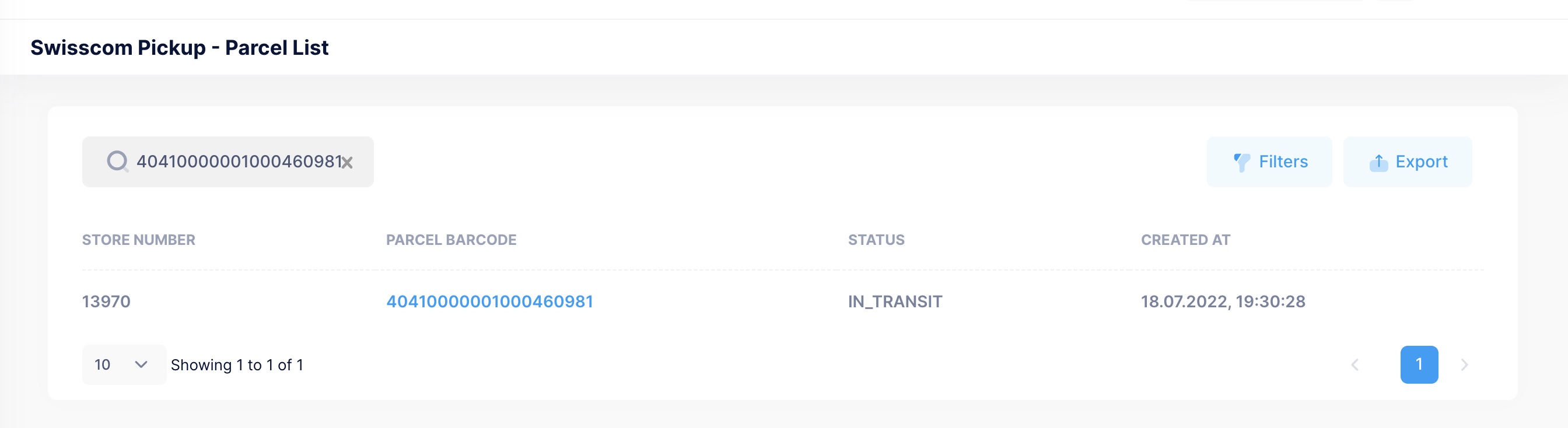1568x428 pixels.
Task: Go to the previous page arrow
Action: [x=1355, y=364]
